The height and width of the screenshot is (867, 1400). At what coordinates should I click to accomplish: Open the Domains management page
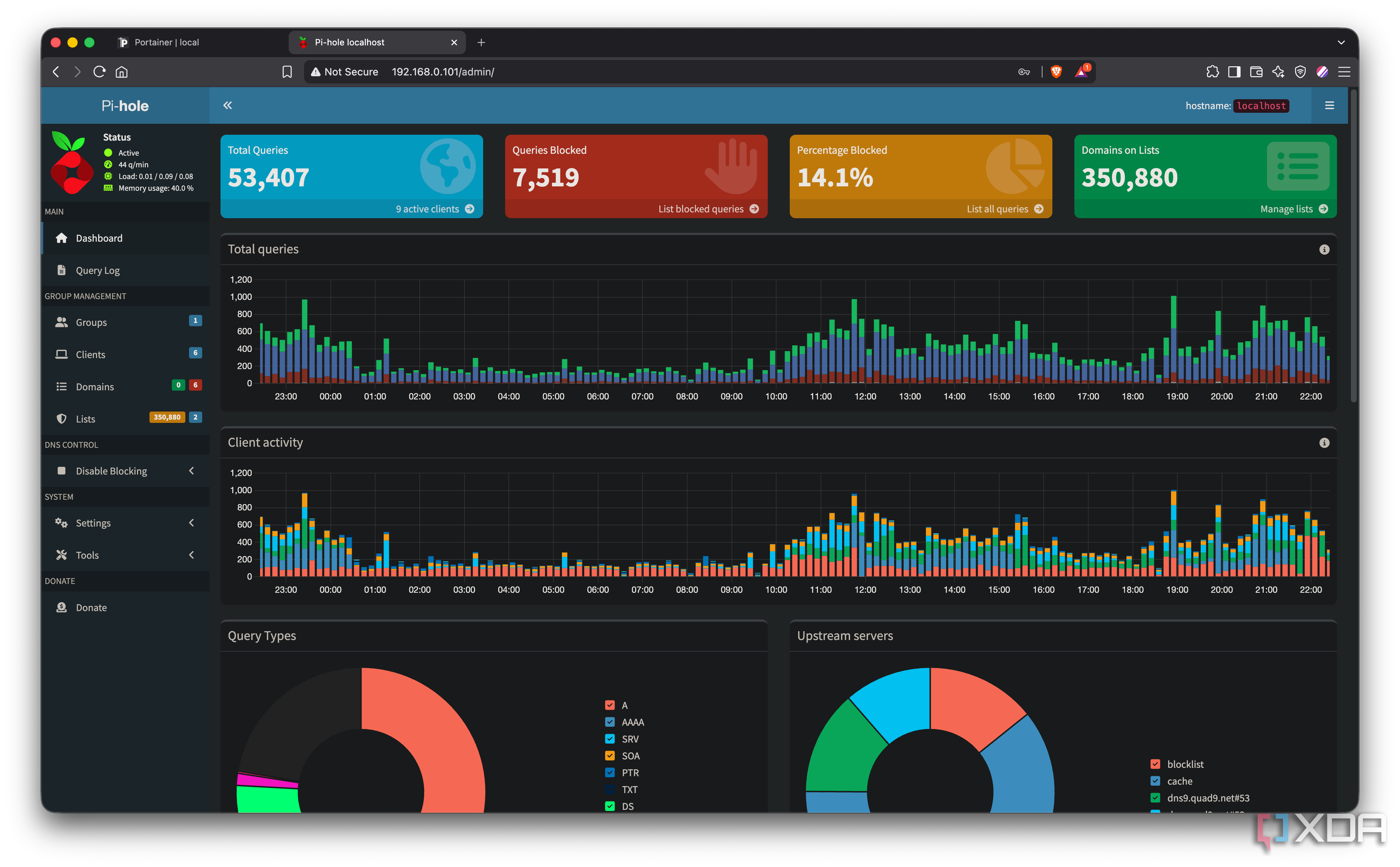click(x=126, y=387)
